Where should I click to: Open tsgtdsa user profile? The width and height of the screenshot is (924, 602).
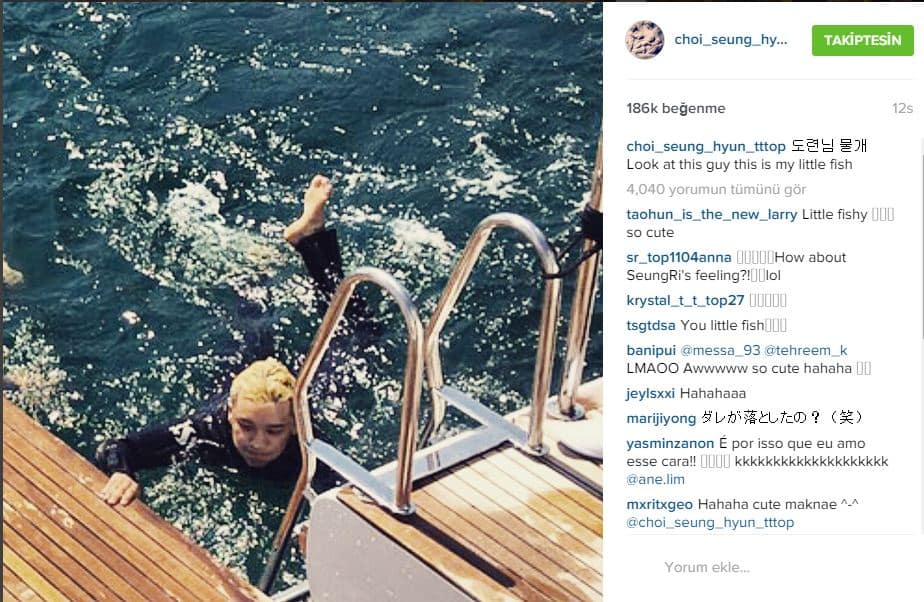(651, 325)
